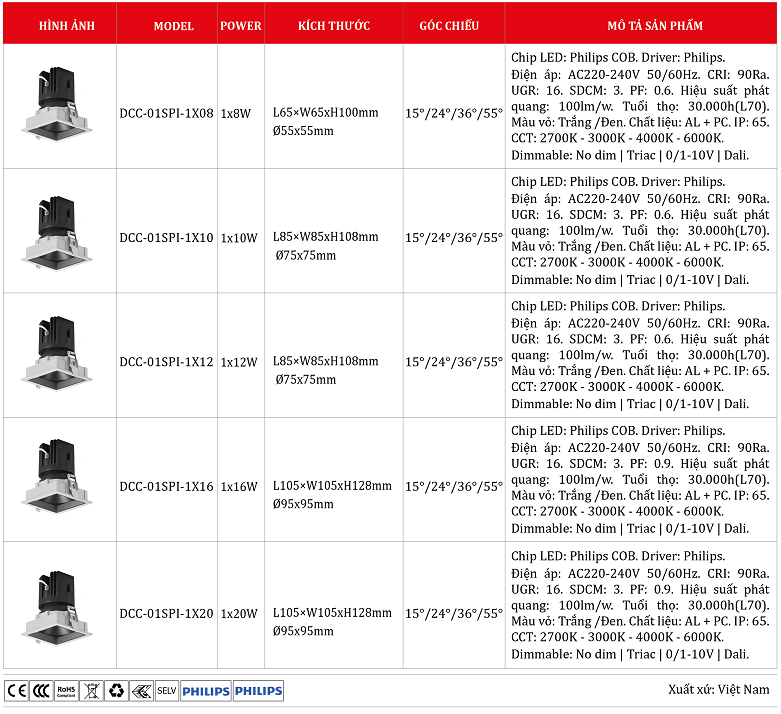Click Ø95x95mm in the 1X16 row
This screenshot has height=714, width=781.
click(x=303, y=504)
